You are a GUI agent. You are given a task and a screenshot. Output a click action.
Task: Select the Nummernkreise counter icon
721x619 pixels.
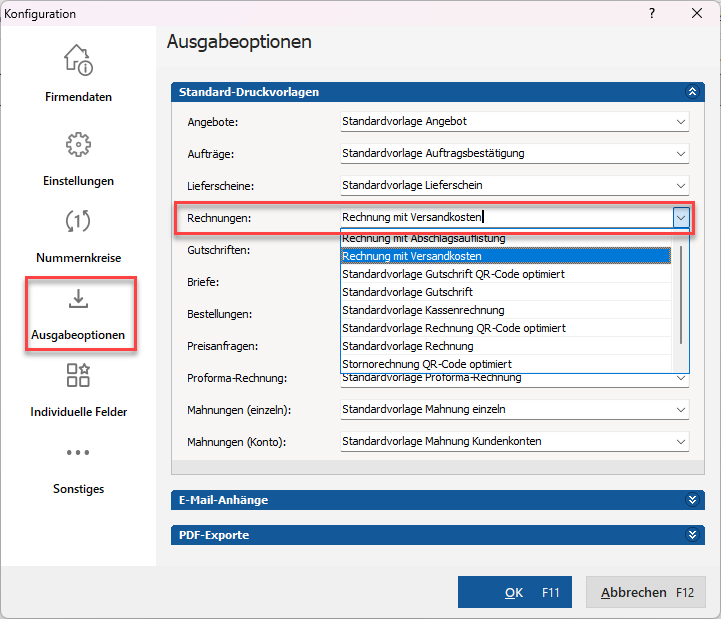pos(78,221)
